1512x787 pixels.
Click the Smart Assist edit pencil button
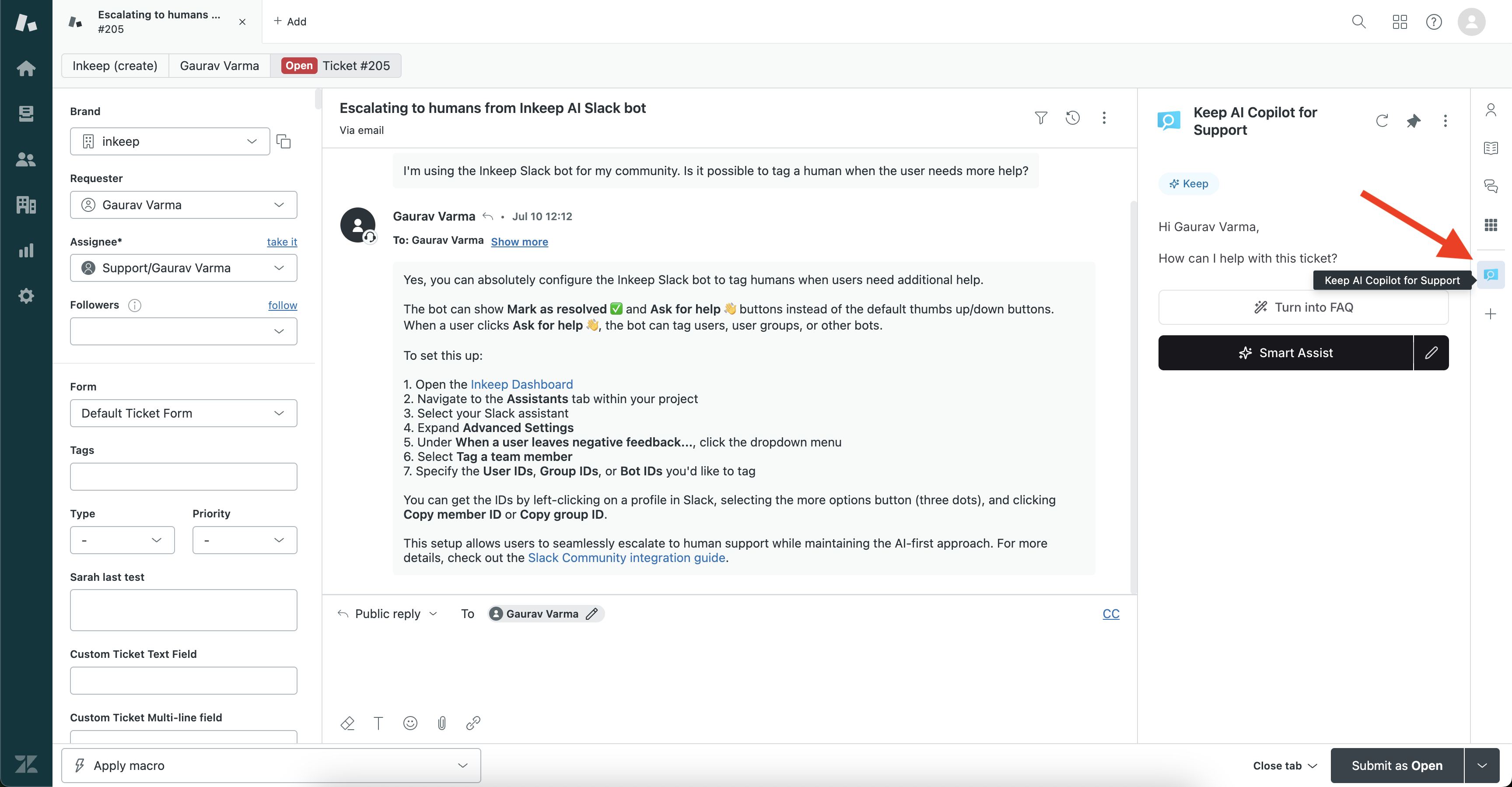[x=1431, y=353]
